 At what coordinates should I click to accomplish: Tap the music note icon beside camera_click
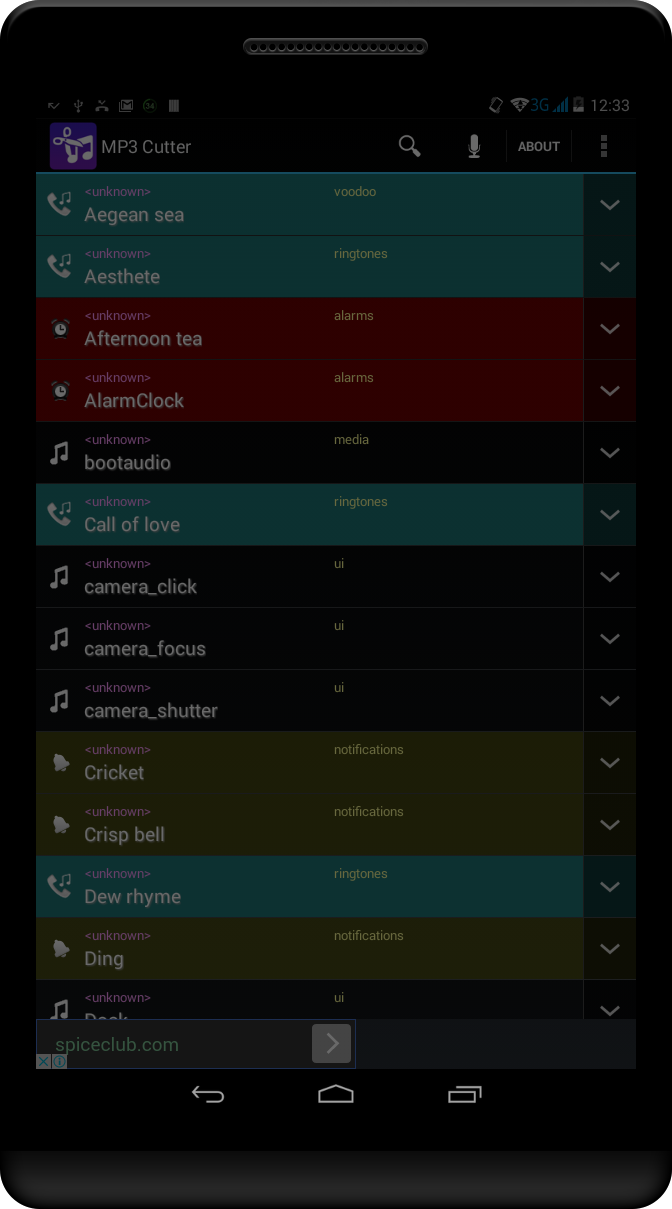coord(60,576)
